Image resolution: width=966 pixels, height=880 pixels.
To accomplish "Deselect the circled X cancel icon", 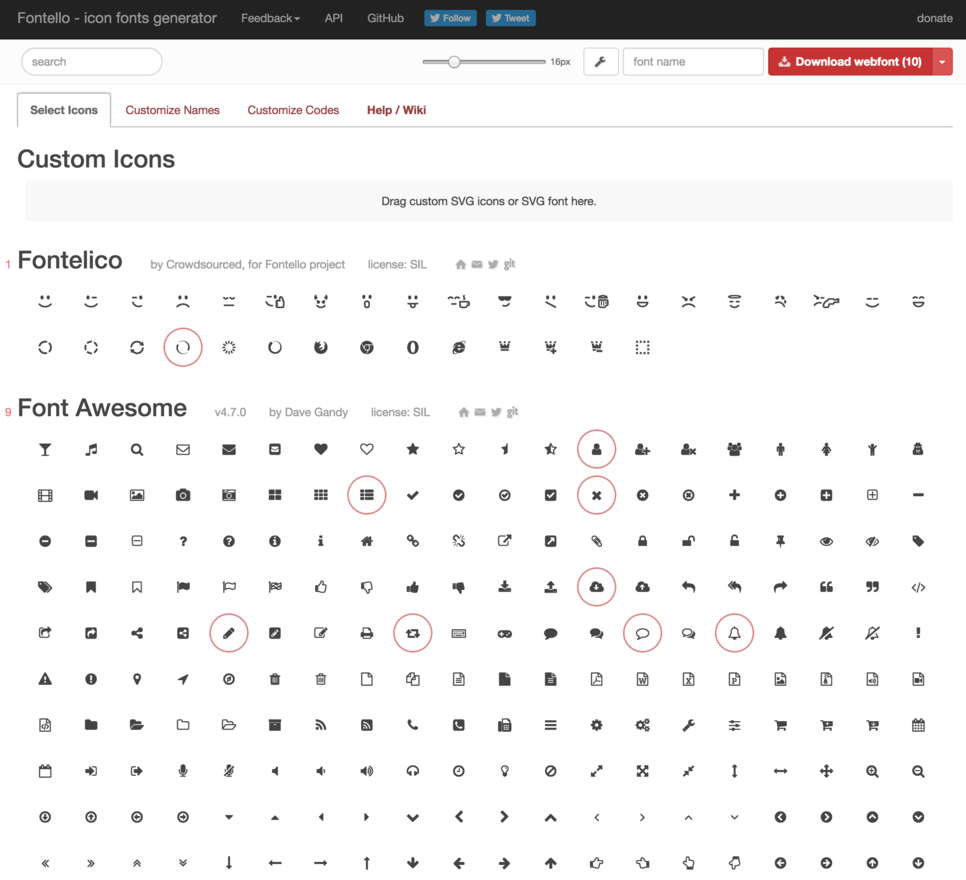I will coord(596,495).
